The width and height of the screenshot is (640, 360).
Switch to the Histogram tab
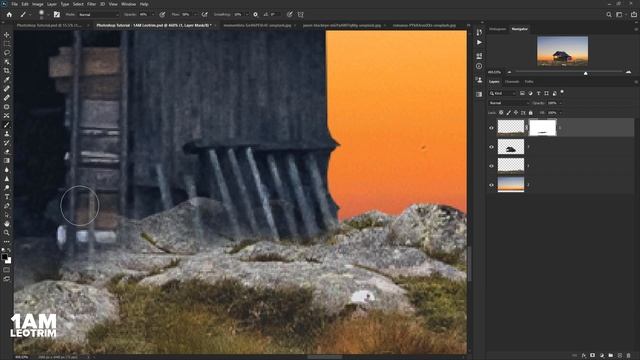[x=498, y=29]
